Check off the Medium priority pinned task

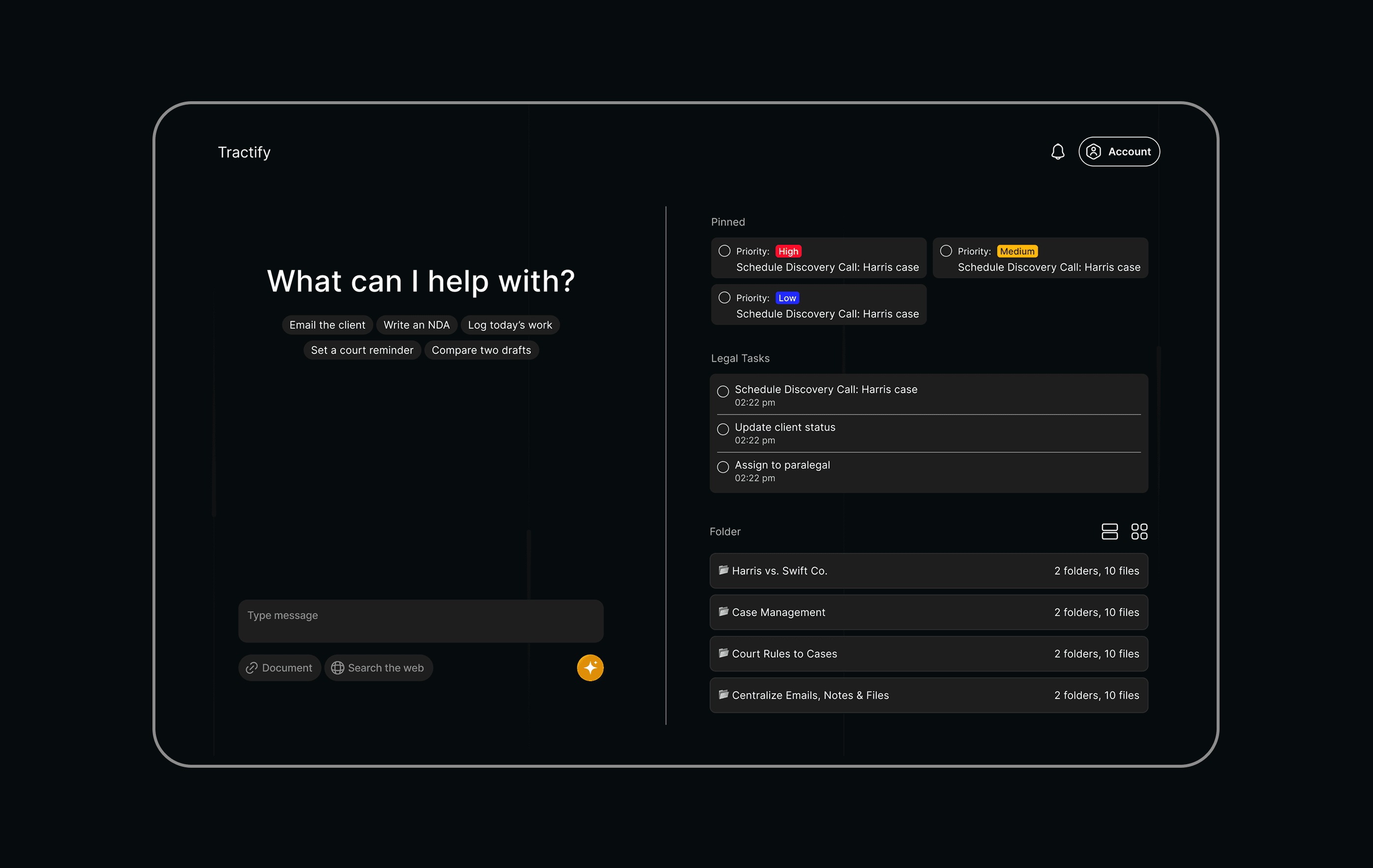pos(946,251)
